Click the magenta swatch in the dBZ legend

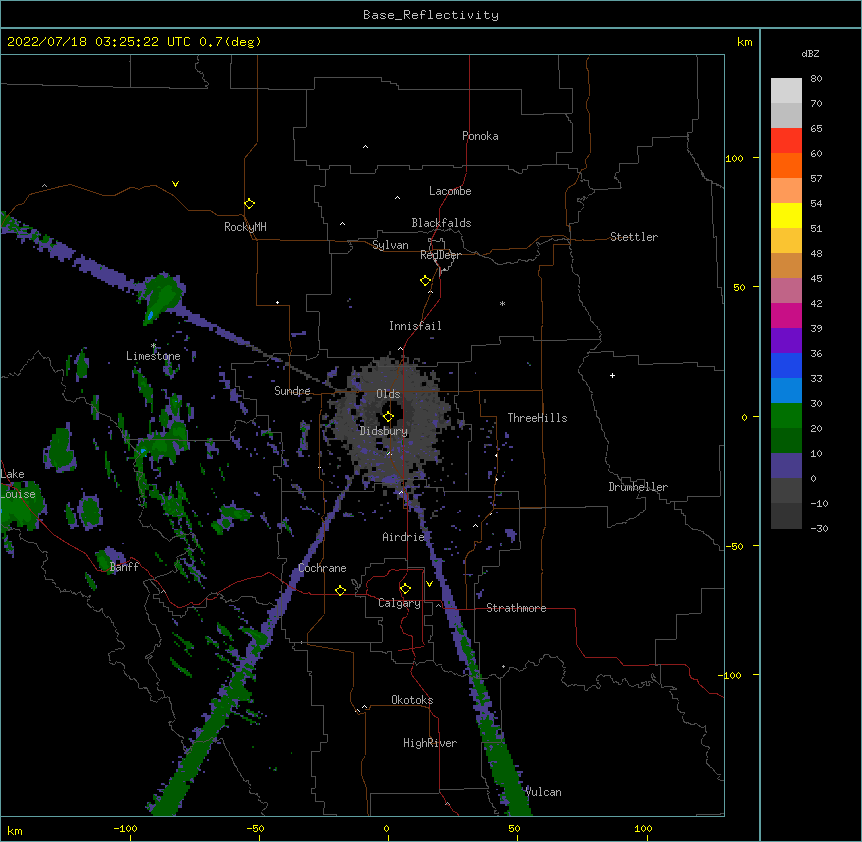(x=786, y=315)
